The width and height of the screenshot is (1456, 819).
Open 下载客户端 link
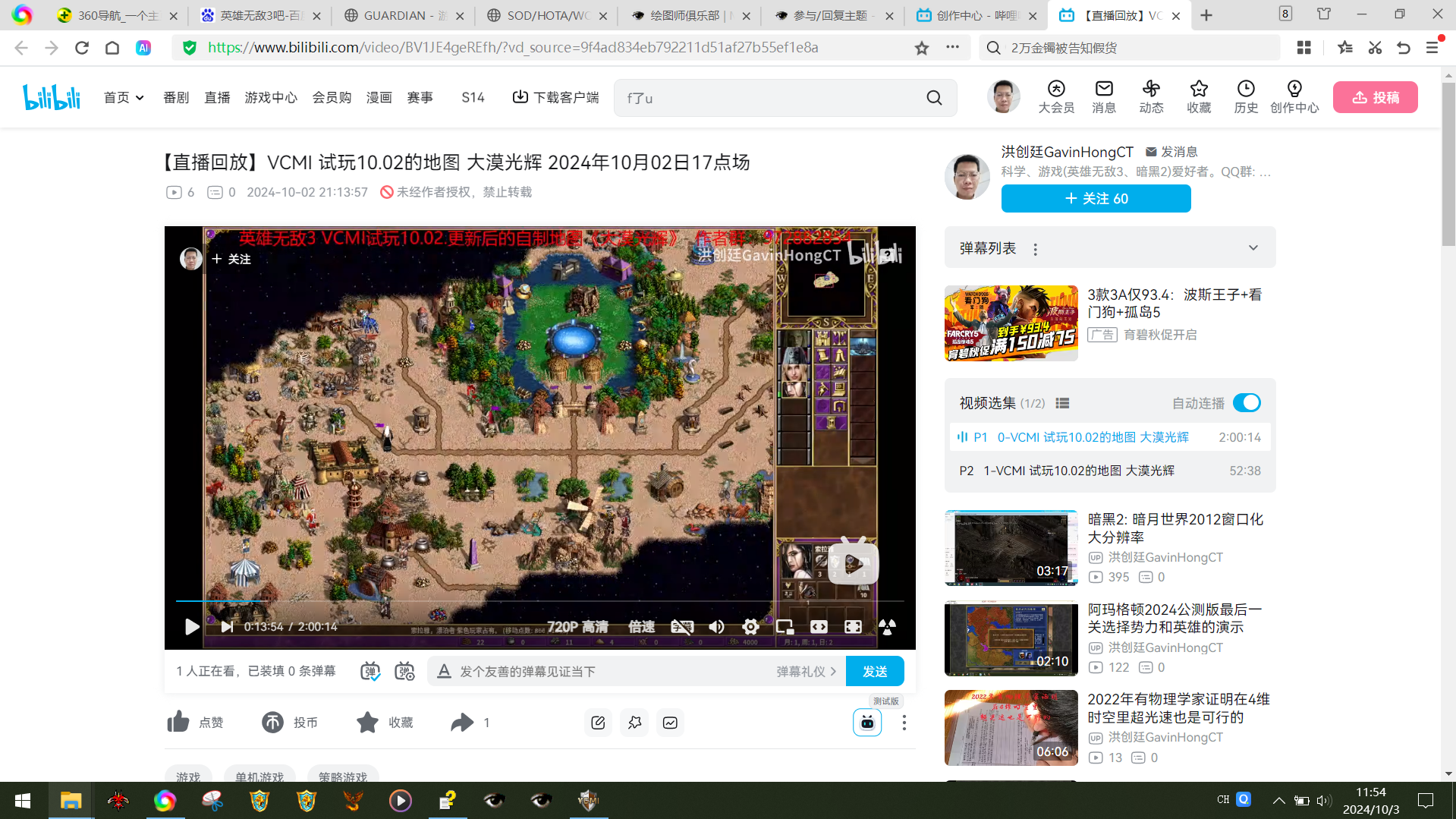tap(556, 97)
